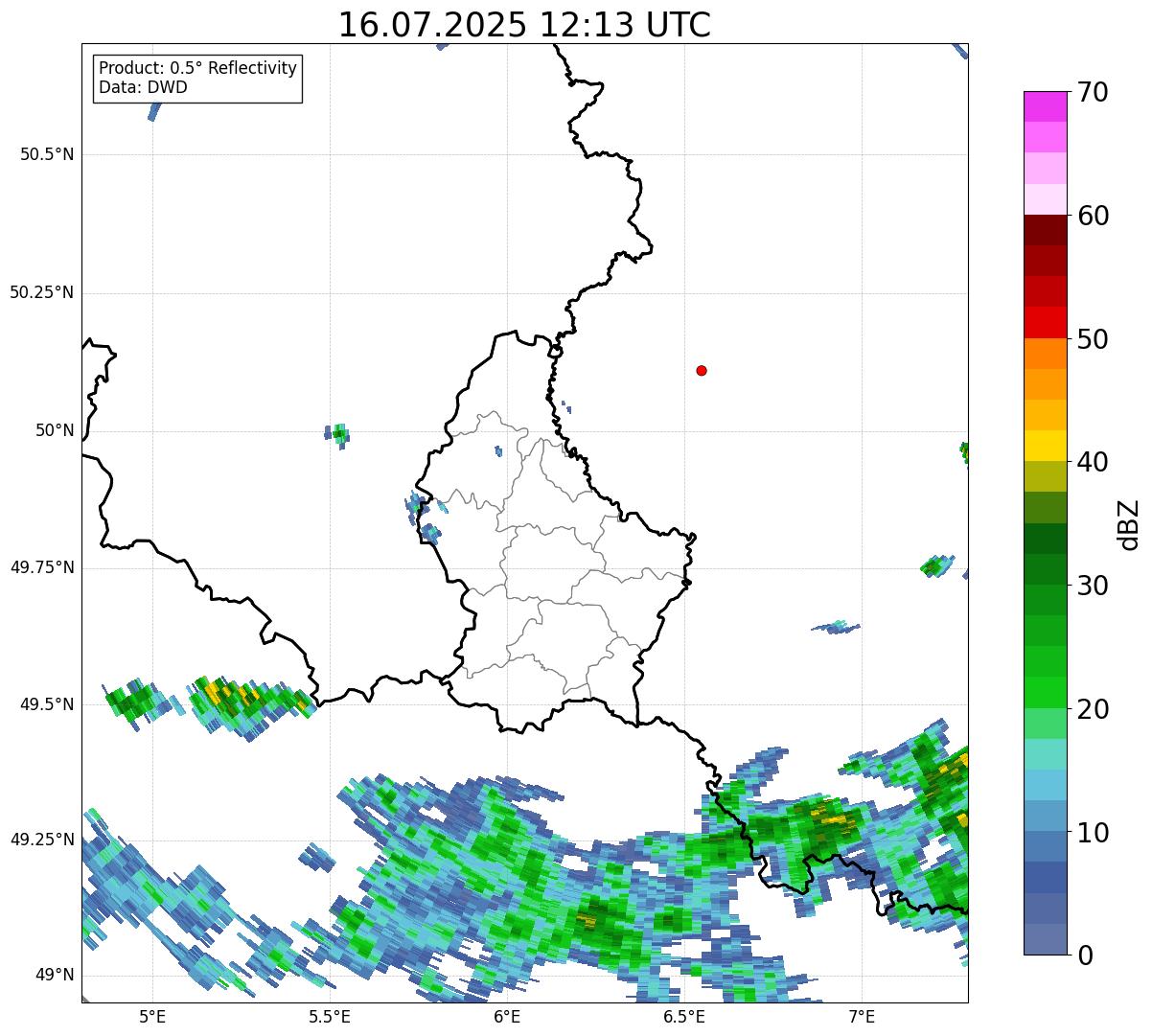Click the small elongated echo near 49.65°N 6.9°E
1152x1036 pixels.
point(836,627)
